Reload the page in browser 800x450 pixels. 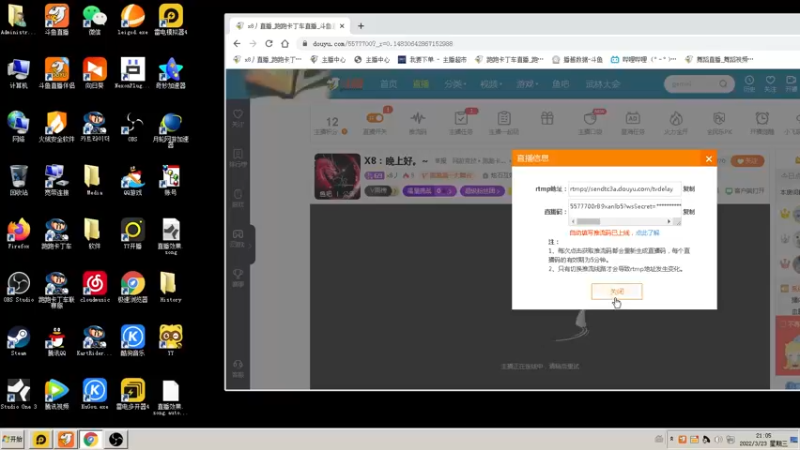(269, 44)
